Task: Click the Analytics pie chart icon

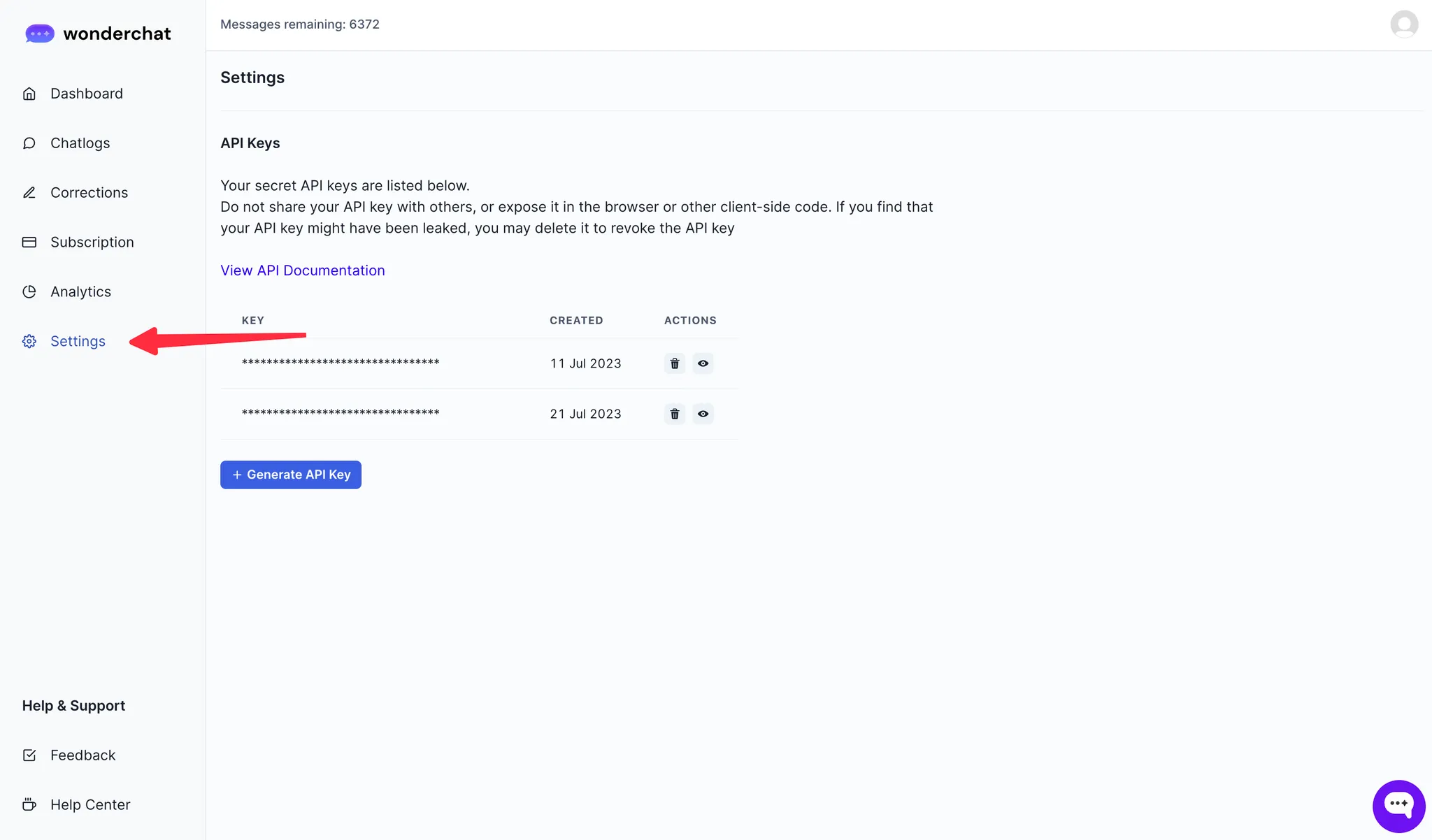Action: (29, 292)
